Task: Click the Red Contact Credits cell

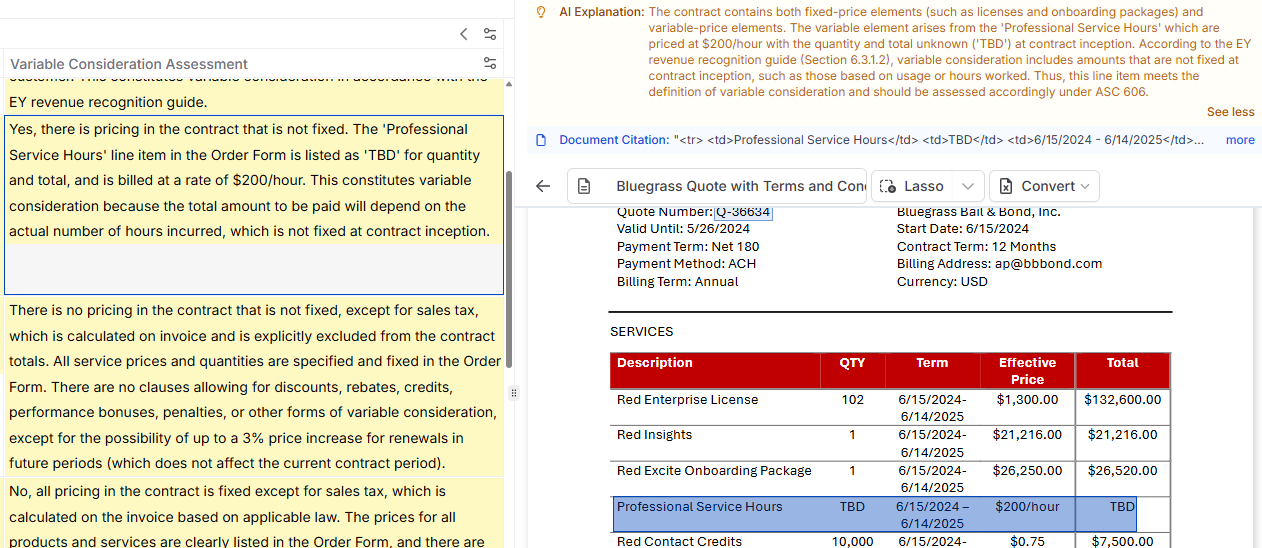Action: coord(715,541)
